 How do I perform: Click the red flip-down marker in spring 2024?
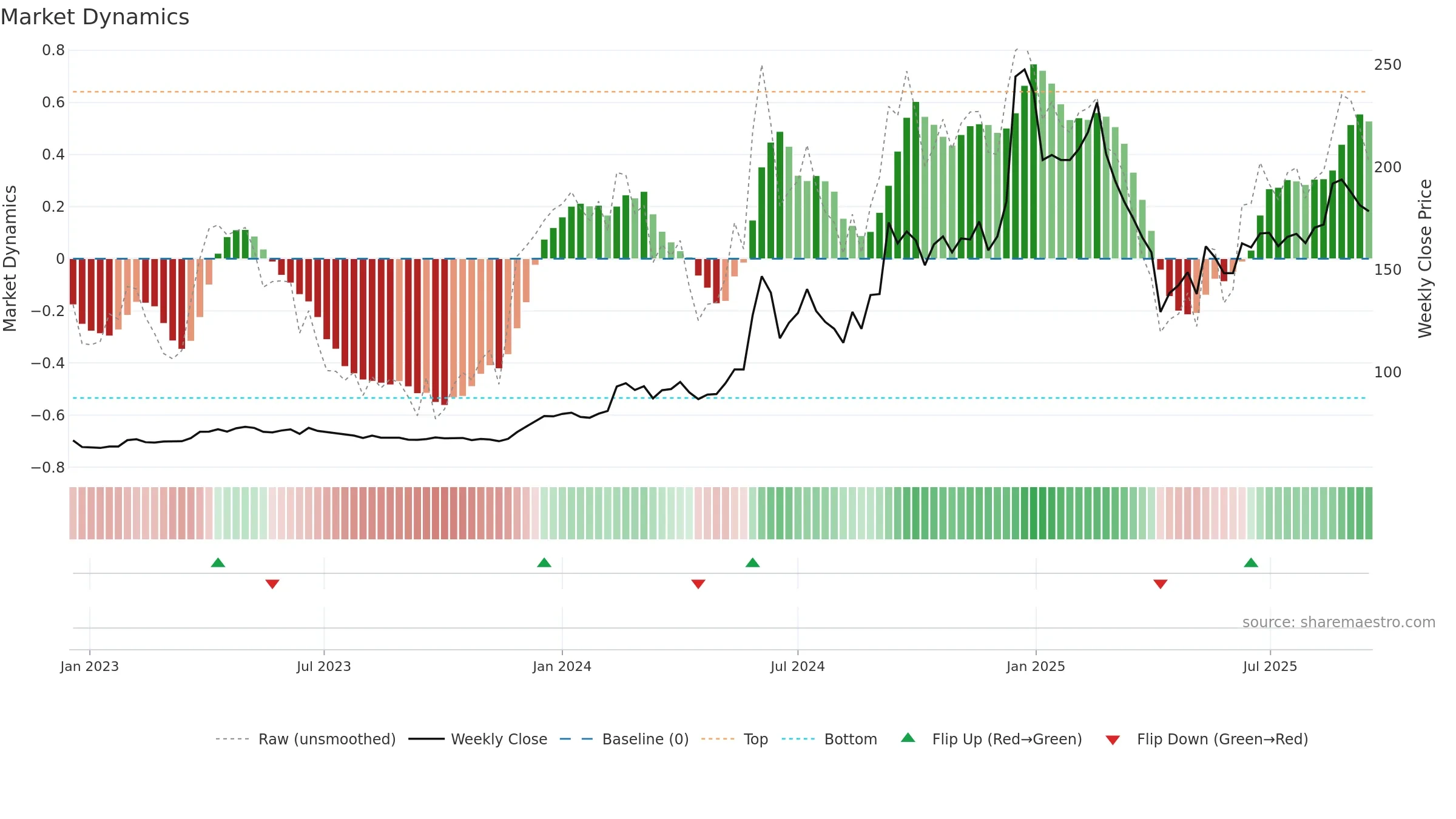[x=698, y=584]
